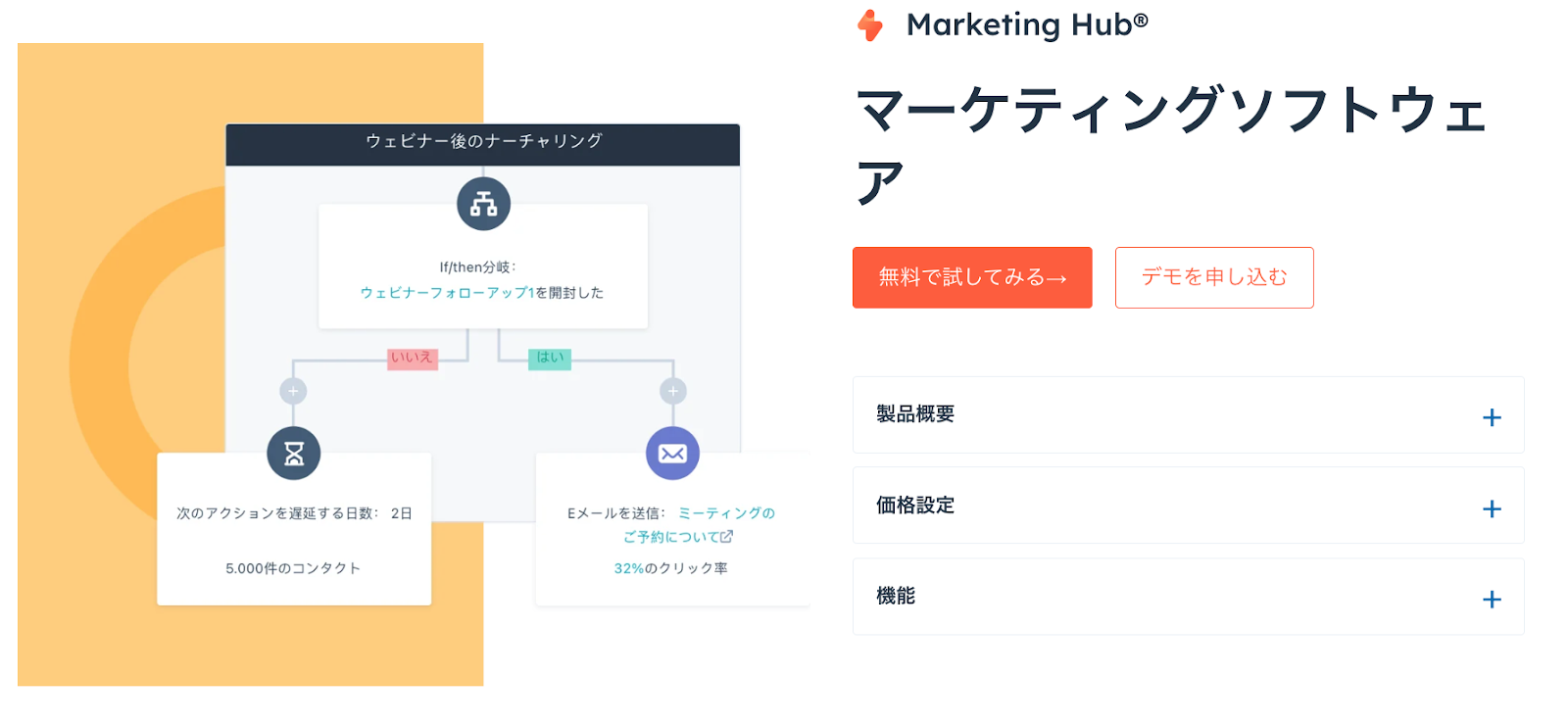This screenshot has height=724, width=1568.
Task: Expand 製品概要 with its plus icon
Action: pos(1492,417)
